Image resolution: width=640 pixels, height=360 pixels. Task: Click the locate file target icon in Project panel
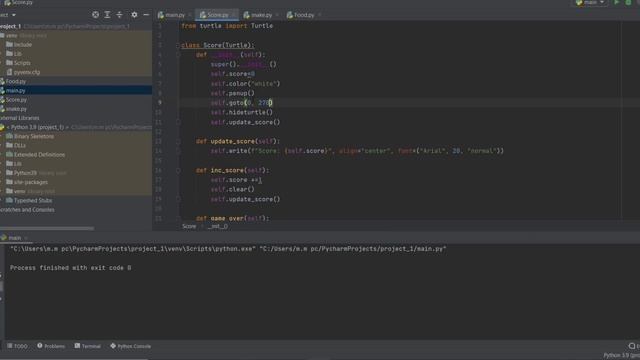point(95,15)
